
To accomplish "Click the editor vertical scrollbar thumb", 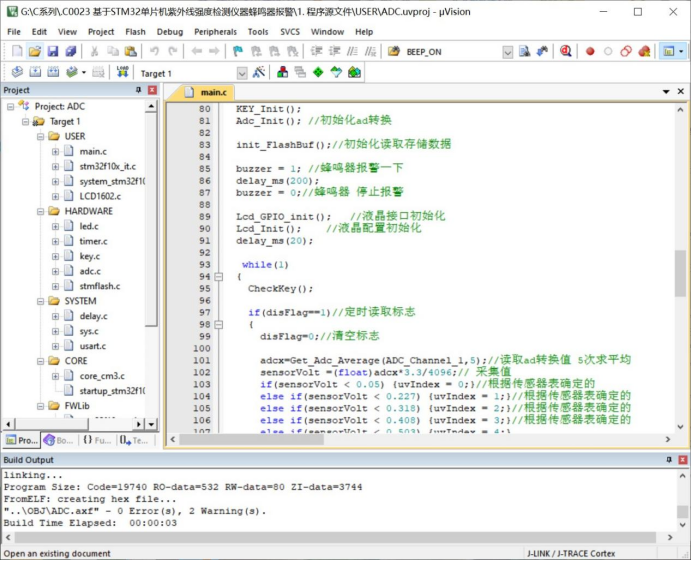I will click(680, 273).
